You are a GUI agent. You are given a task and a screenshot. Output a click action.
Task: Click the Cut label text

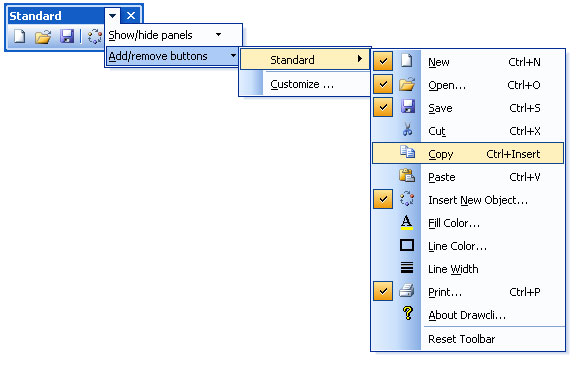437,131
